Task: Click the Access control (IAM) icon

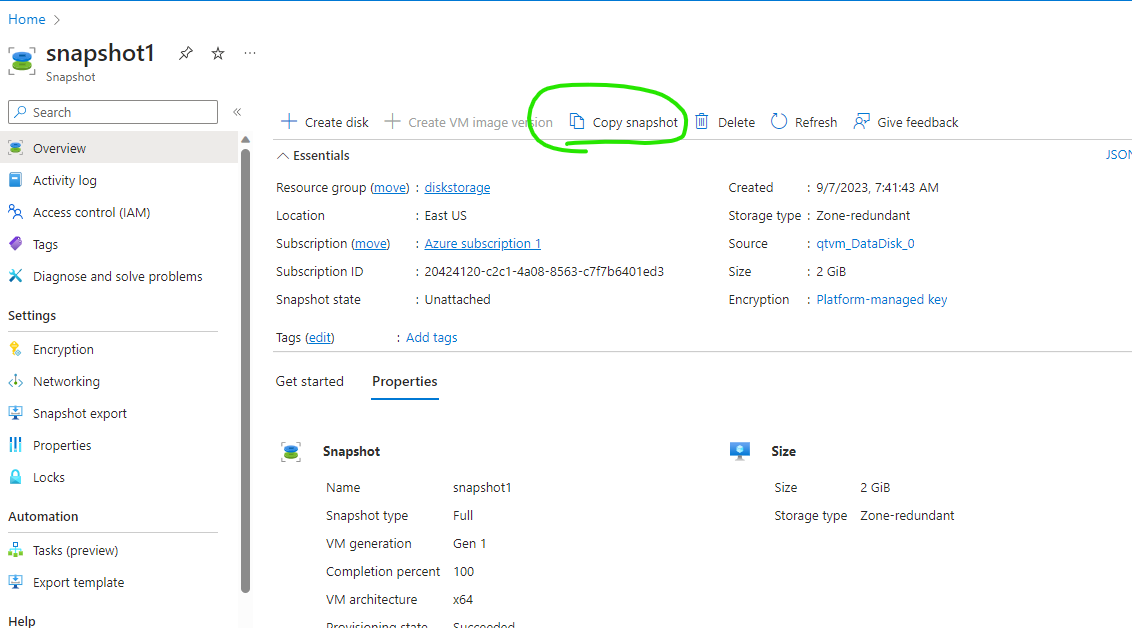Action: click(x=15, y=212)
